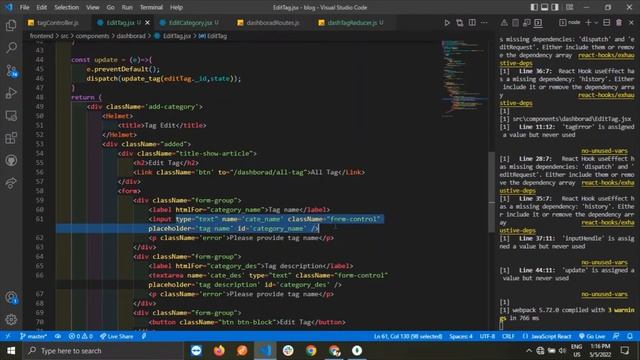640x360 pixels.
Task: Open the Selection menu
Action: pyautogui.click(x=67, y=7)
